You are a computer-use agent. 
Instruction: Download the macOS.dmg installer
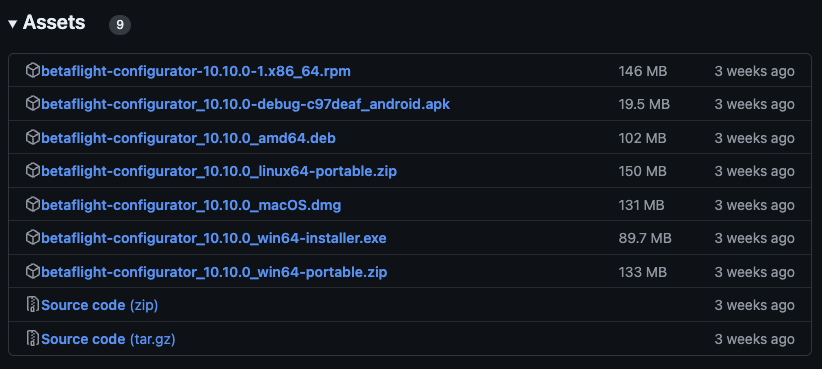coord(191,205)
